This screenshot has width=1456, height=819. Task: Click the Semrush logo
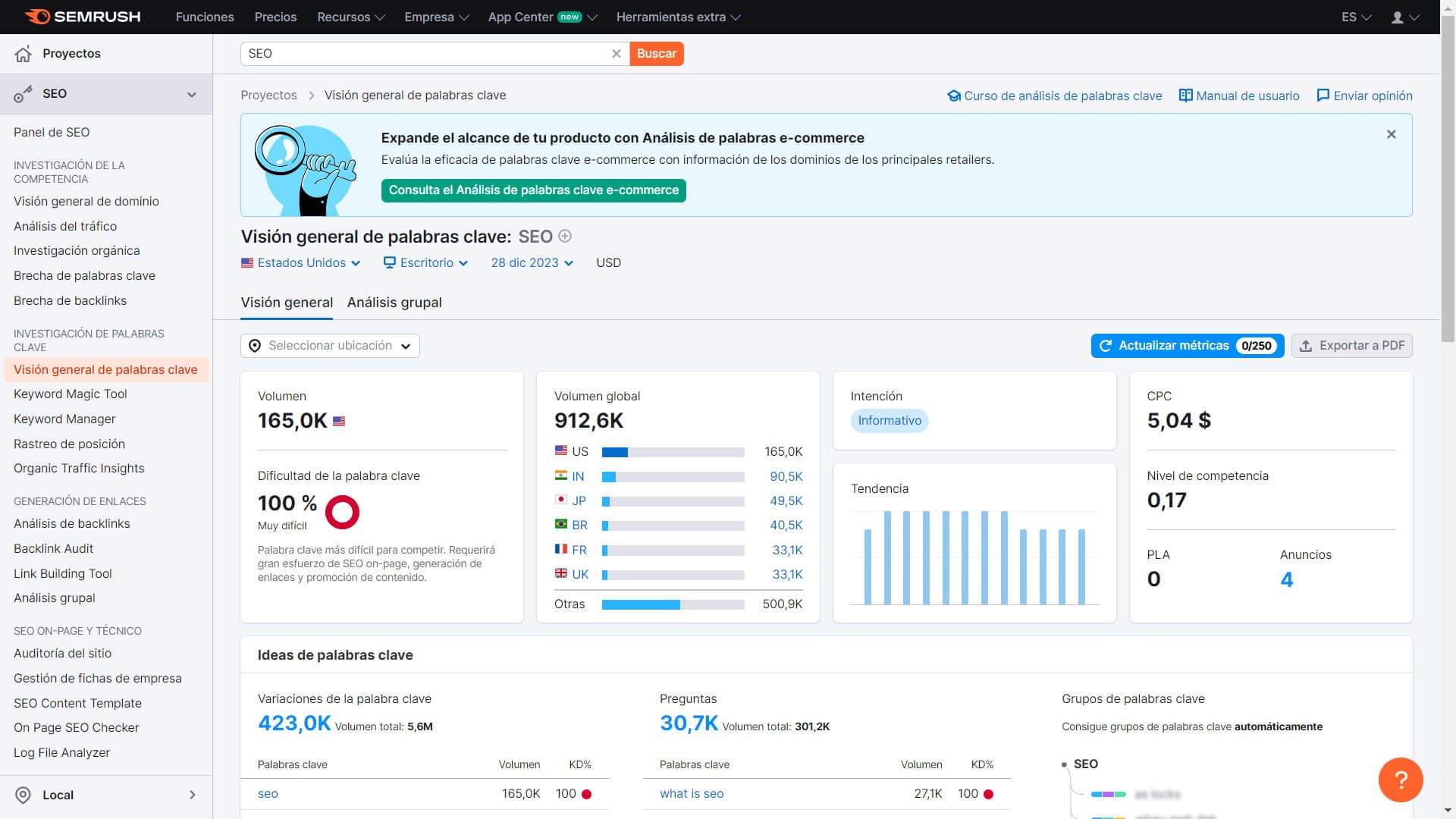[82, 17]
